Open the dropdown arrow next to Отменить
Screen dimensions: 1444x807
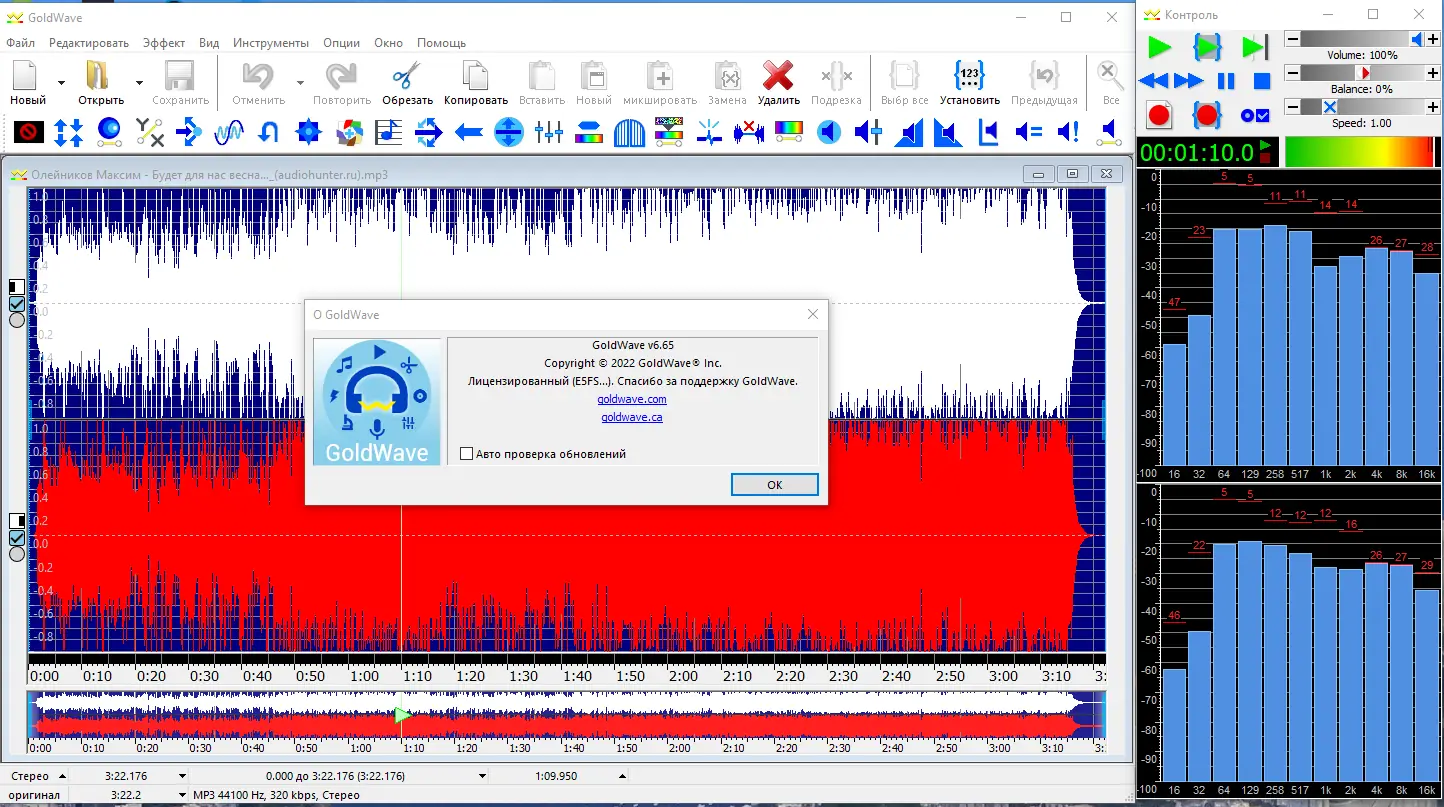point(299,82)
